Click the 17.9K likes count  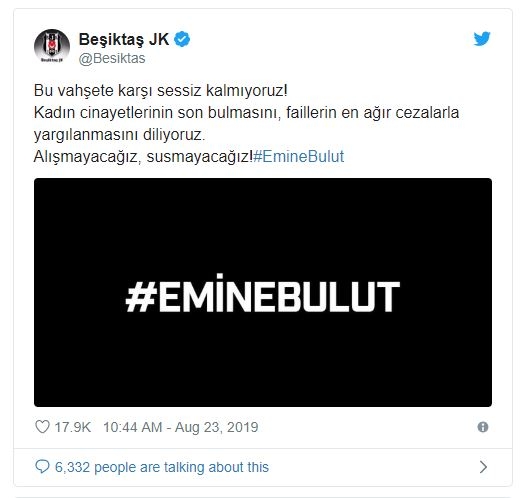pos(73,427)
